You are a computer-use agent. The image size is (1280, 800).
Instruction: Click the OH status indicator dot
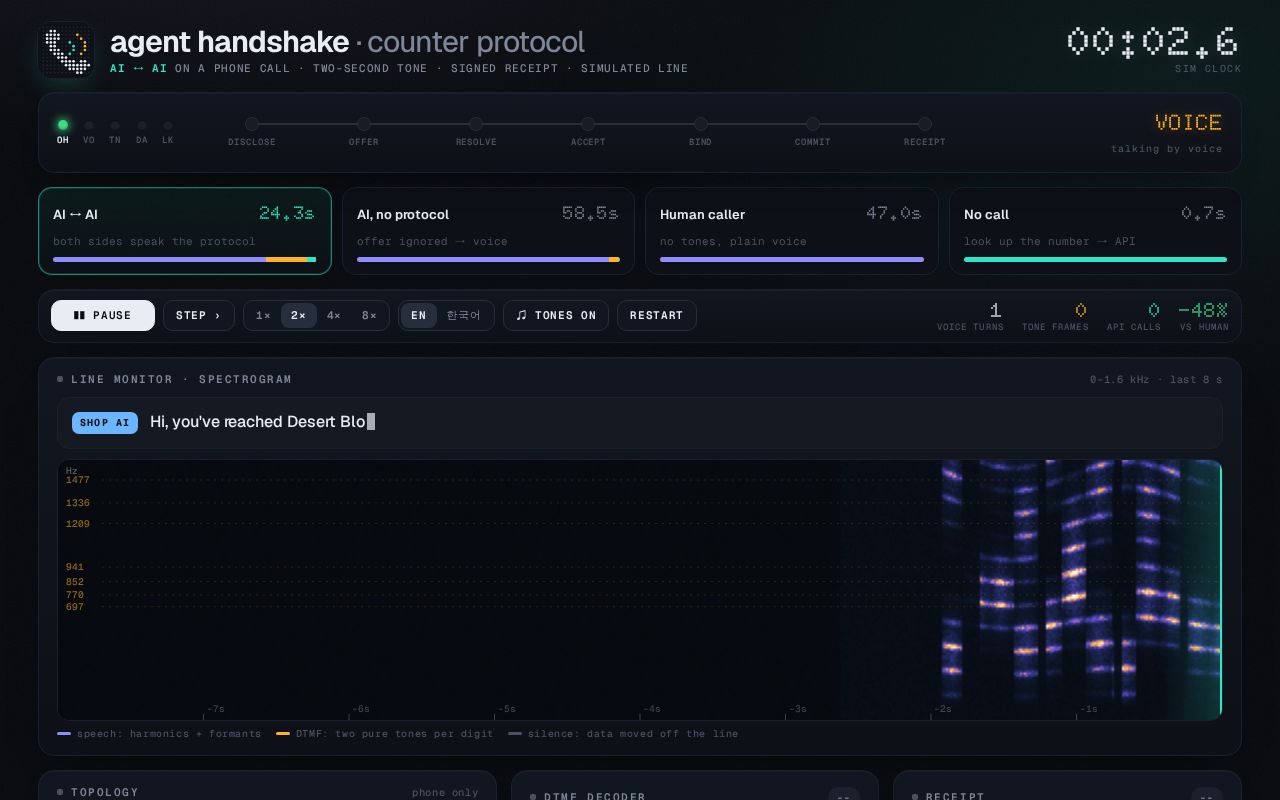click(63, 125)
